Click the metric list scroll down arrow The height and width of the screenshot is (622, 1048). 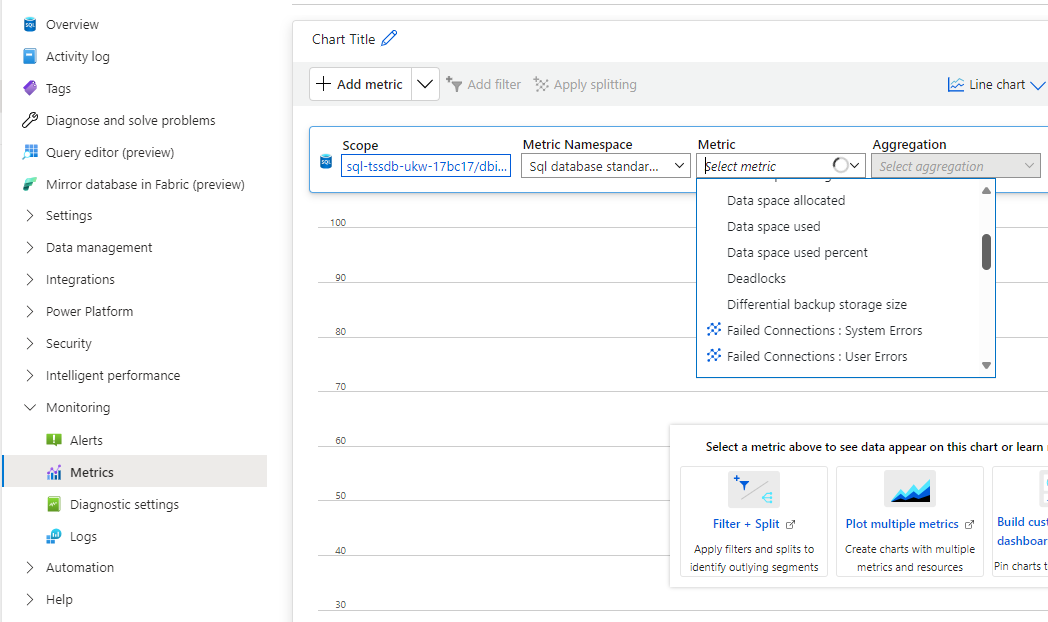pos(986,365)
